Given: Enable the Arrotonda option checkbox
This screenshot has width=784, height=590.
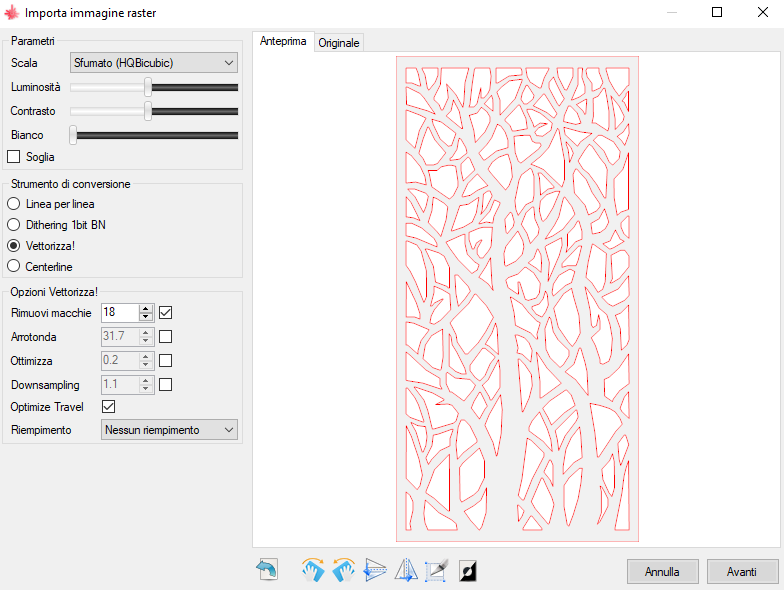Looking at the screenshot, I should pos(166,336).
